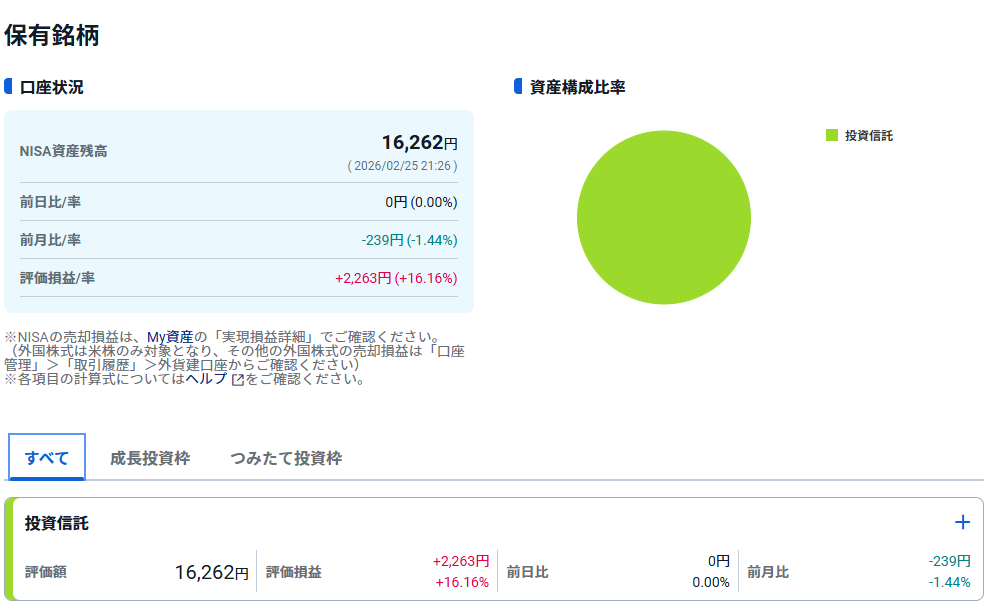Viewport: 998px width, 612px height.
Task: Click the 投資信託 legend label
Action: pos(868,136)
